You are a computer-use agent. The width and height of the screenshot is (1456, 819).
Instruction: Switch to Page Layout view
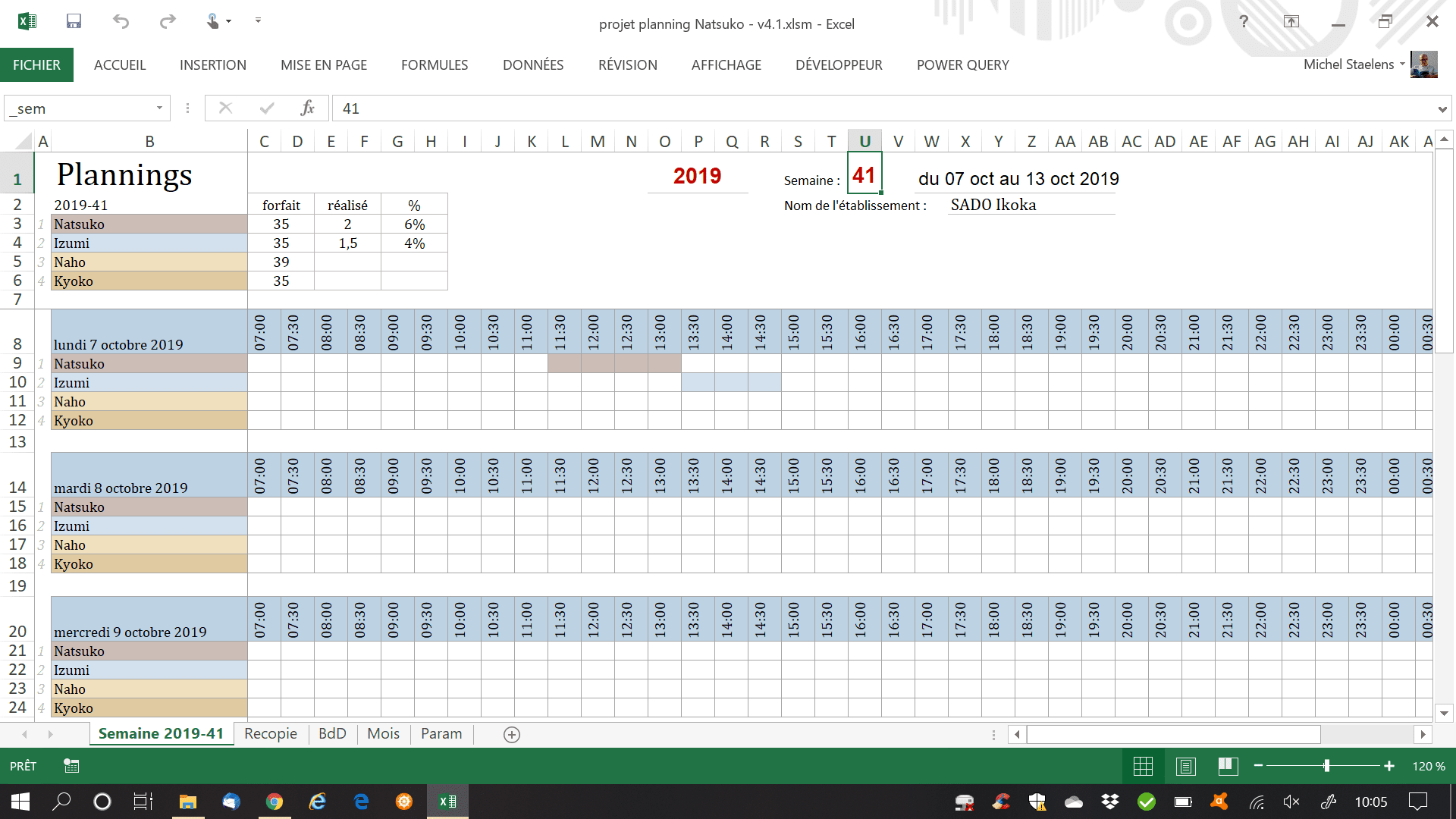1185,766
